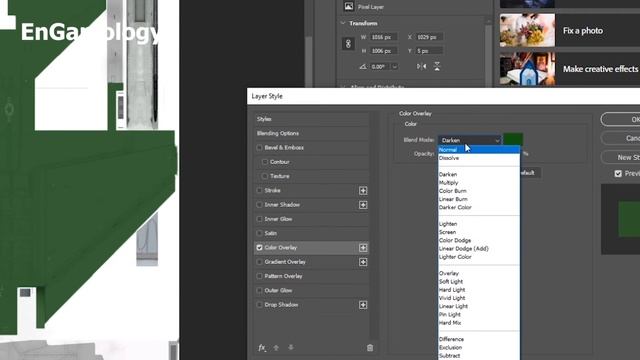
Task: Collapse the Transform section chevron
Action: (x=343, y=23)
